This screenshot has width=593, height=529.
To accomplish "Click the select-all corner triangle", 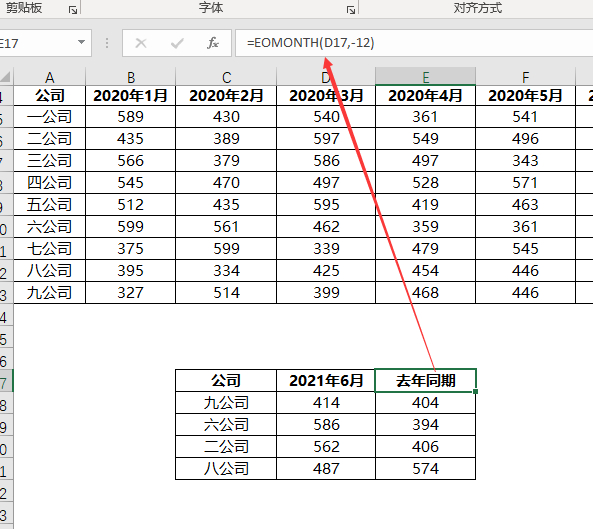I will click(6, 77).
